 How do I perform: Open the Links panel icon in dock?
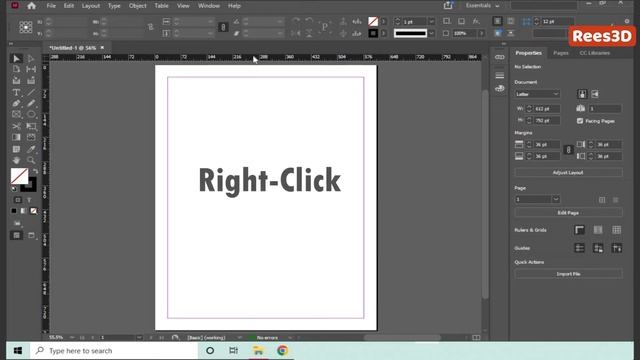(500, 57)
